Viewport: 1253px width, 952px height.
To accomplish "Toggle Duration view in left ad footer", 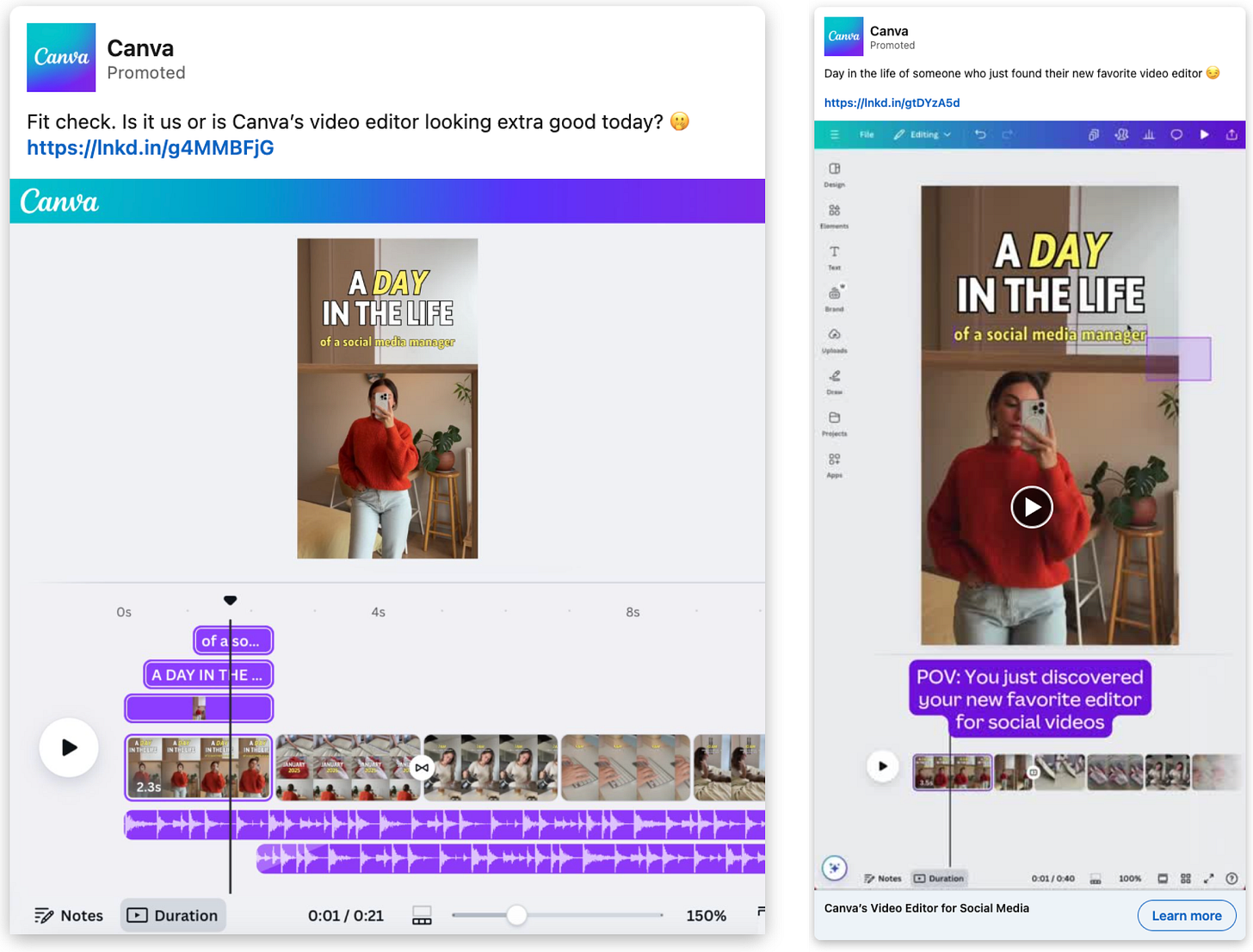I will pos(173,915).
